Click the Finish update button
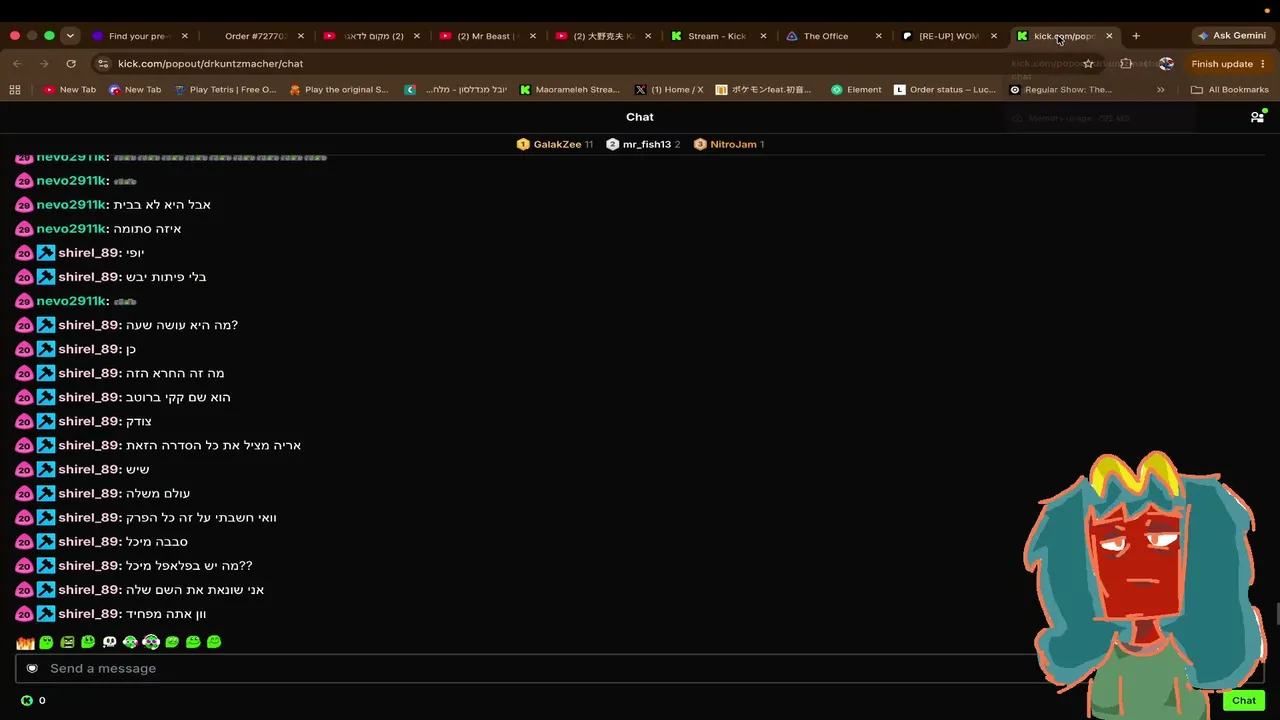 pos(1227,63)
